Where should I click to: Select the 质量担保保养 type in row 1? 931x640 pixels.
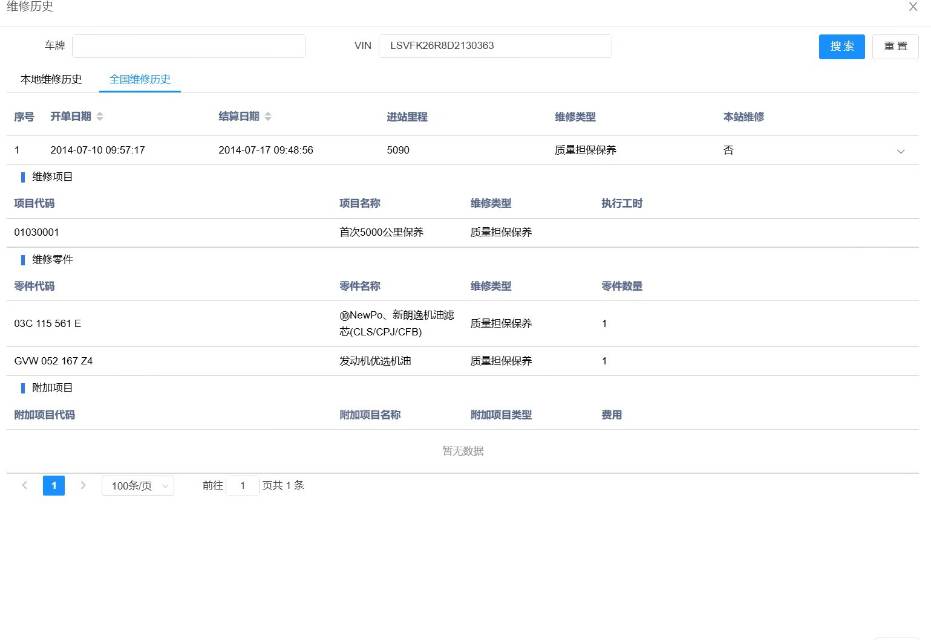coord(585,150)
